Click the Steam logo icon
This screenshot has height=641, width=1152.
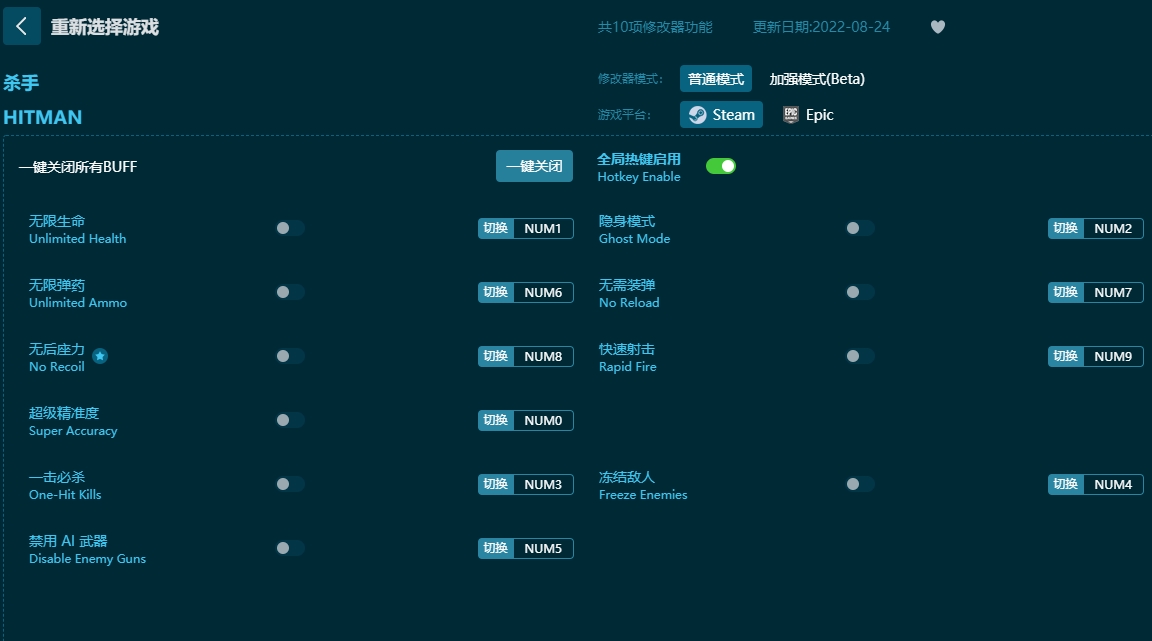pyautogui.click(x=697, y=115)
